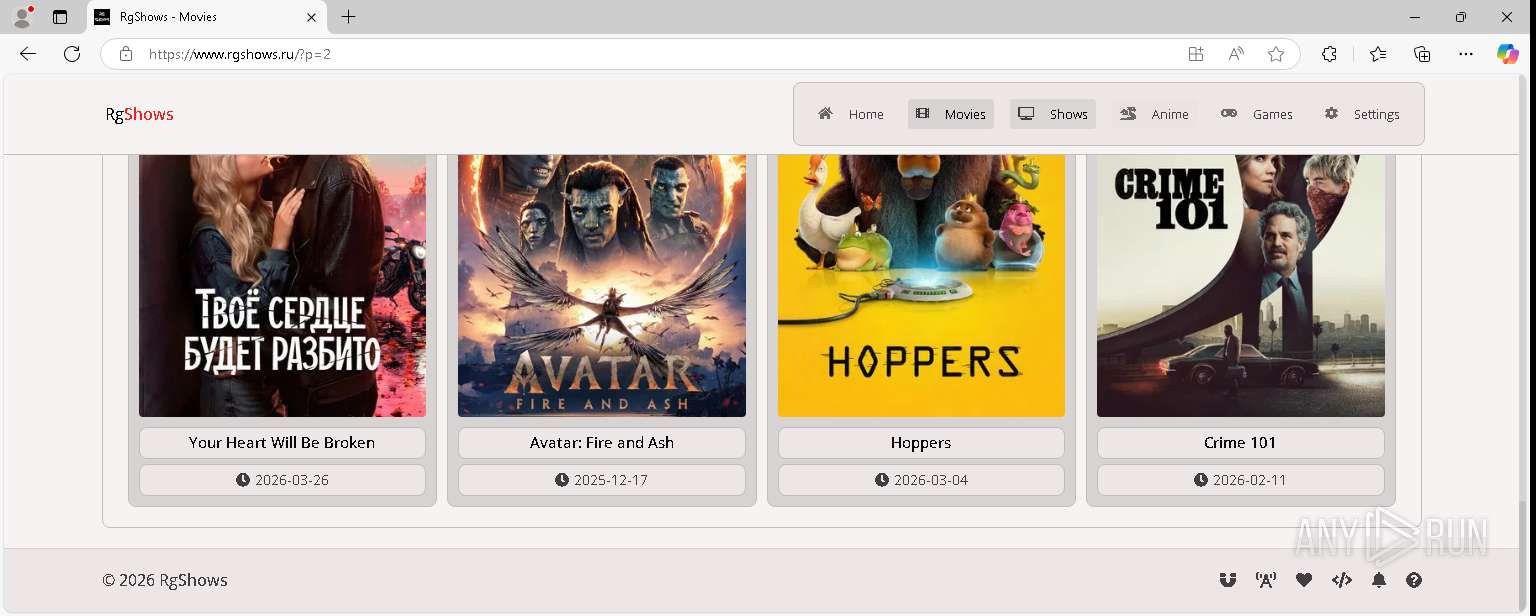The image size is (1536, 616).
Task: Close the RgShows - Movies tab
Action: click(x=311, y=17)
